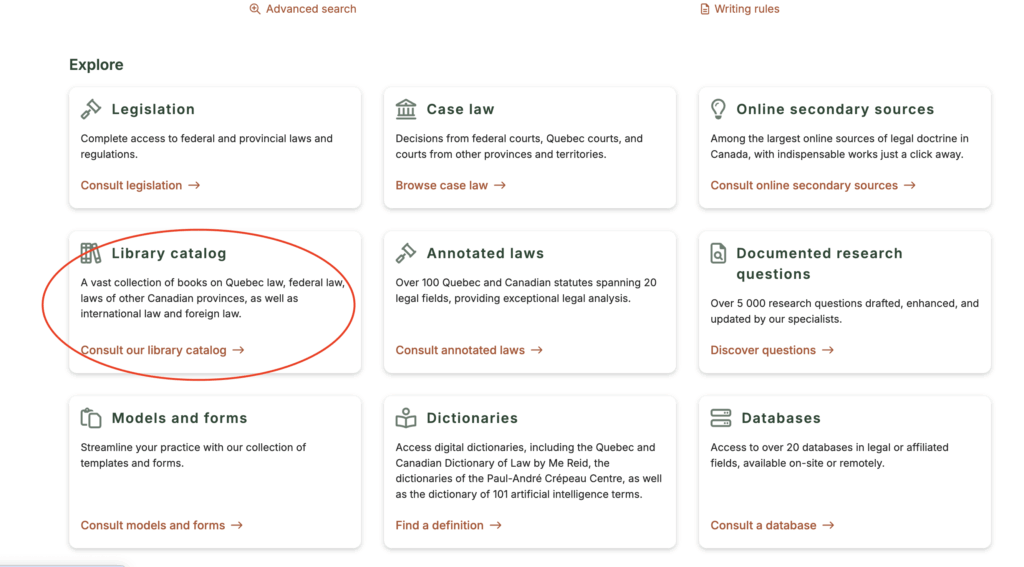1024x567 pixels.
Task: Follow the Browse case law link
Action: 450,185
